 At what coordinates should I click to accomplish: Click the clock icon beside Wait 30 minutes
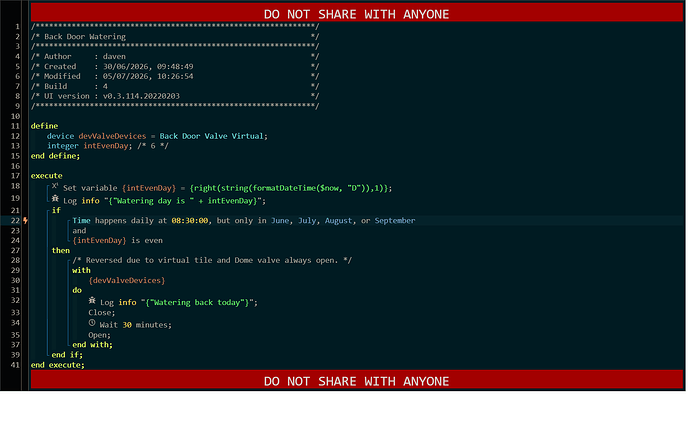coord(92,323)
